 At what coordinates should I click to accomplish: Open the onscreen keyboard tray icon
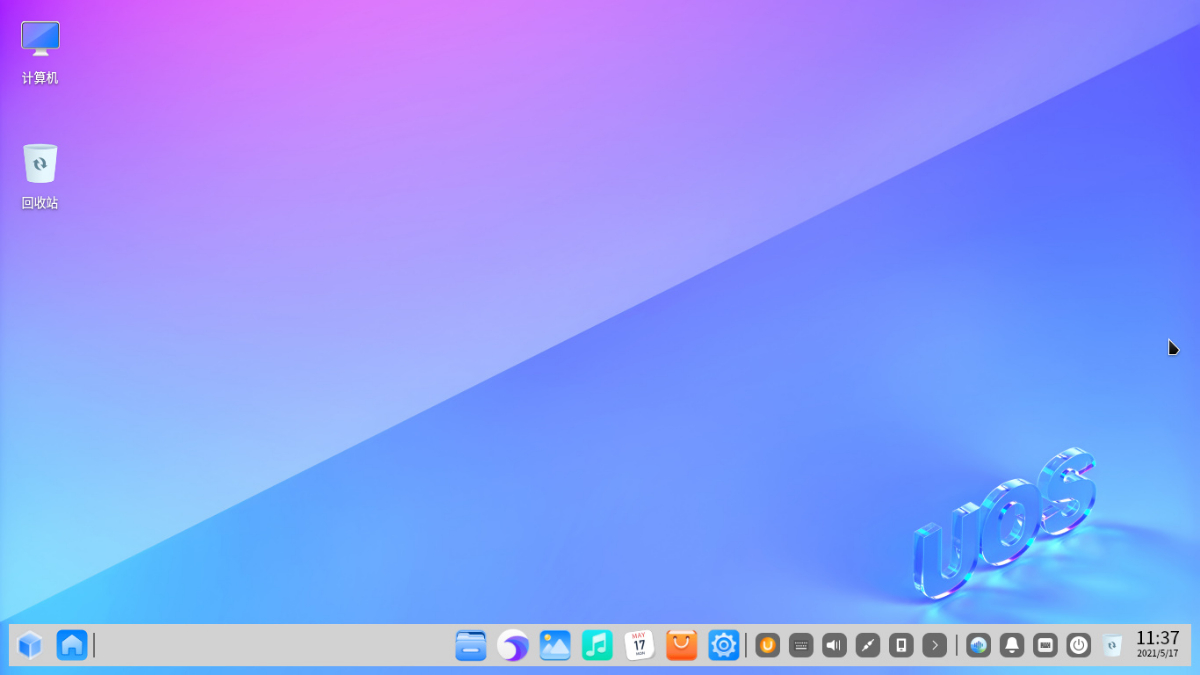point(801,645)
